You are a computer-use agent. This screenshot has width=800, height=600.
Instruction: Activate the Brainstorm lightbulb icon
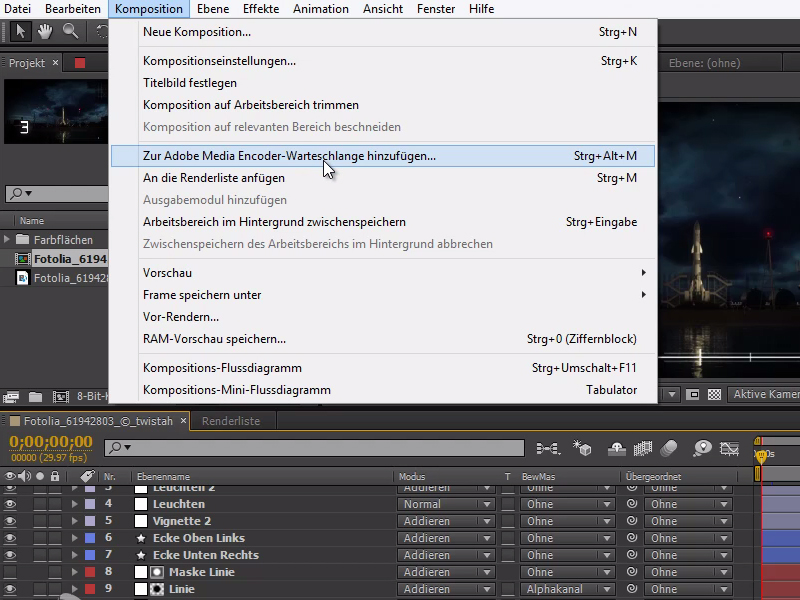pos(703,450)
